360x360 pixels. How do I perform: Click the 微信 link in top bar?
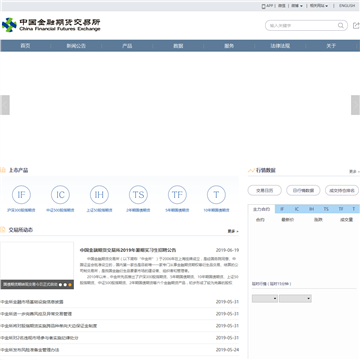click(x=282, y=6)
